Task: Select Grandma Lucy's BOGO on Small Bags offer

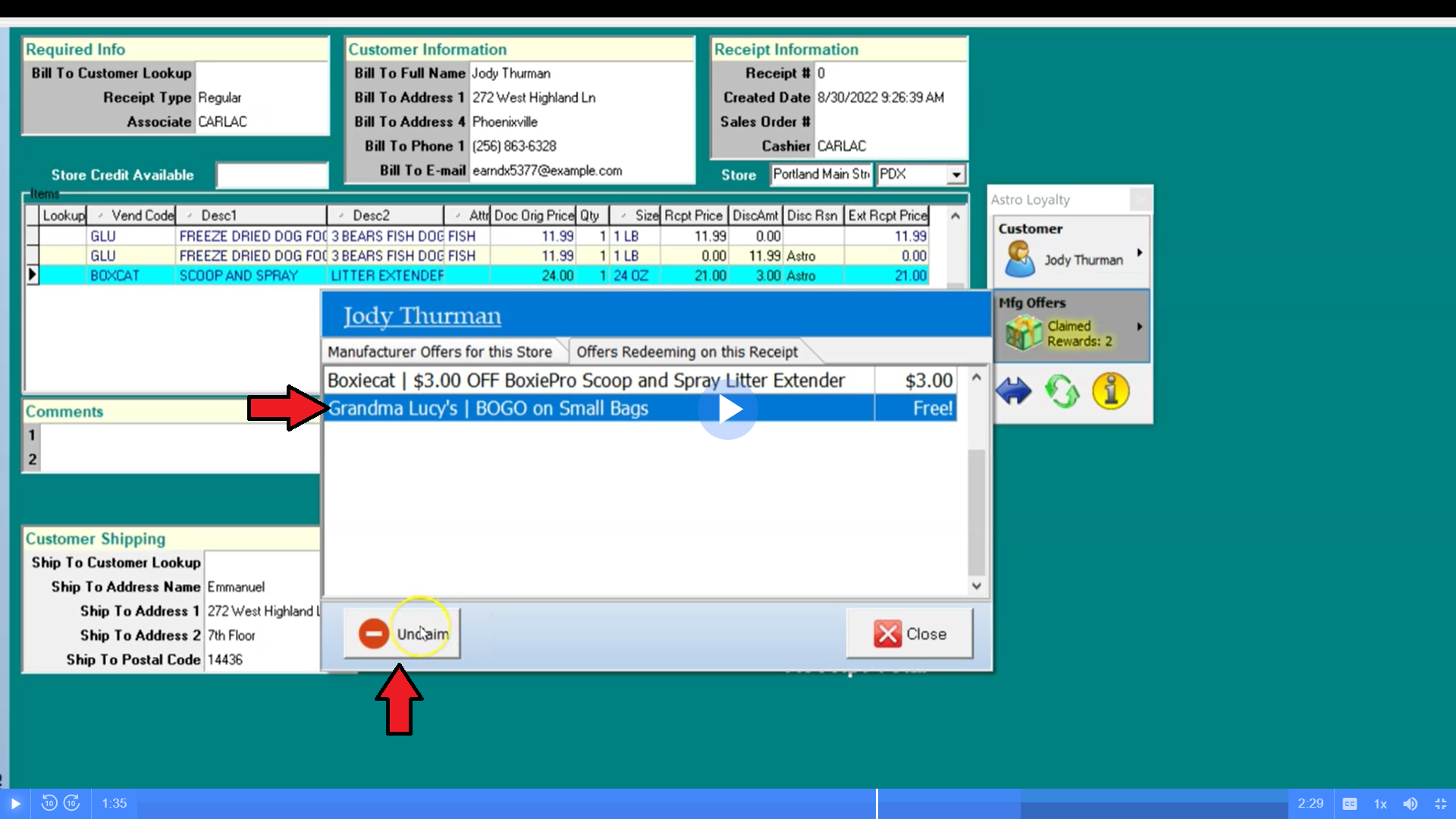Action: click(639, 408)
